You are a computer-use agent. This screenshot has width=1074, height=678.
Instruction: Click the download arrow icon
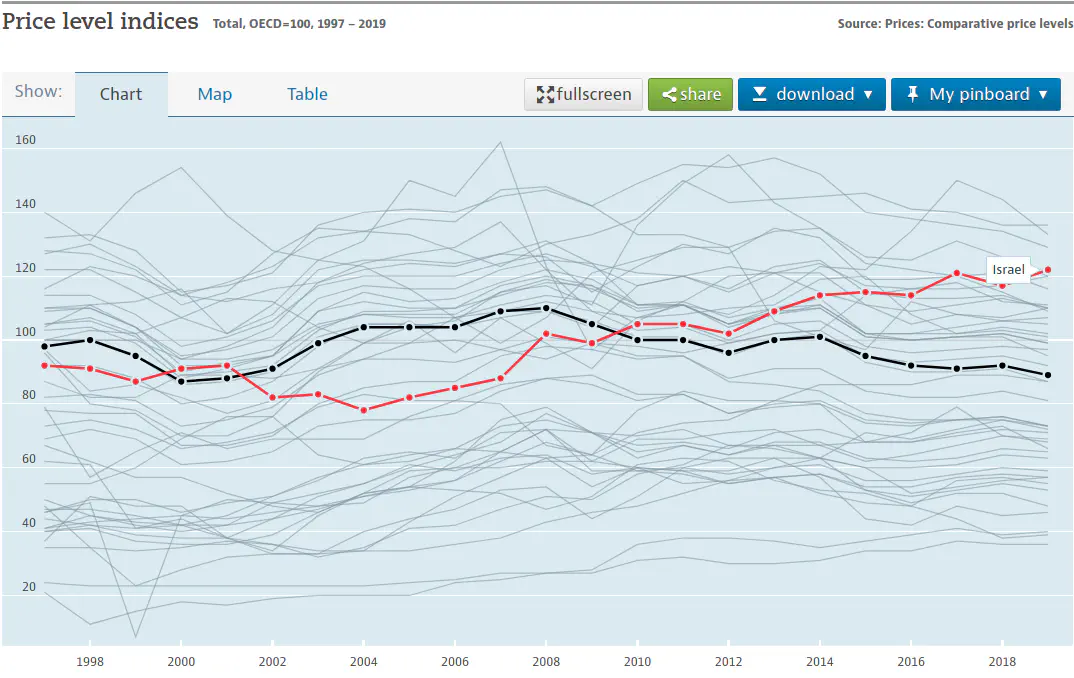(x=759, y=94)
